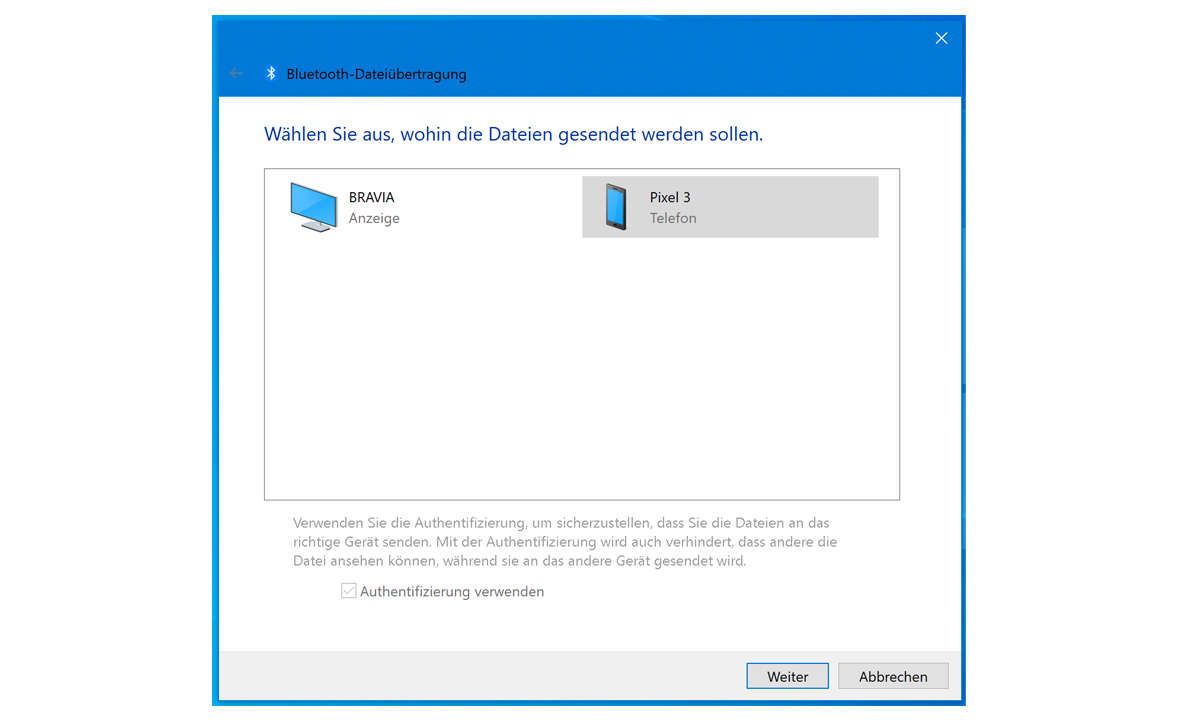Click the authentication description paragraph

point(565,542)
